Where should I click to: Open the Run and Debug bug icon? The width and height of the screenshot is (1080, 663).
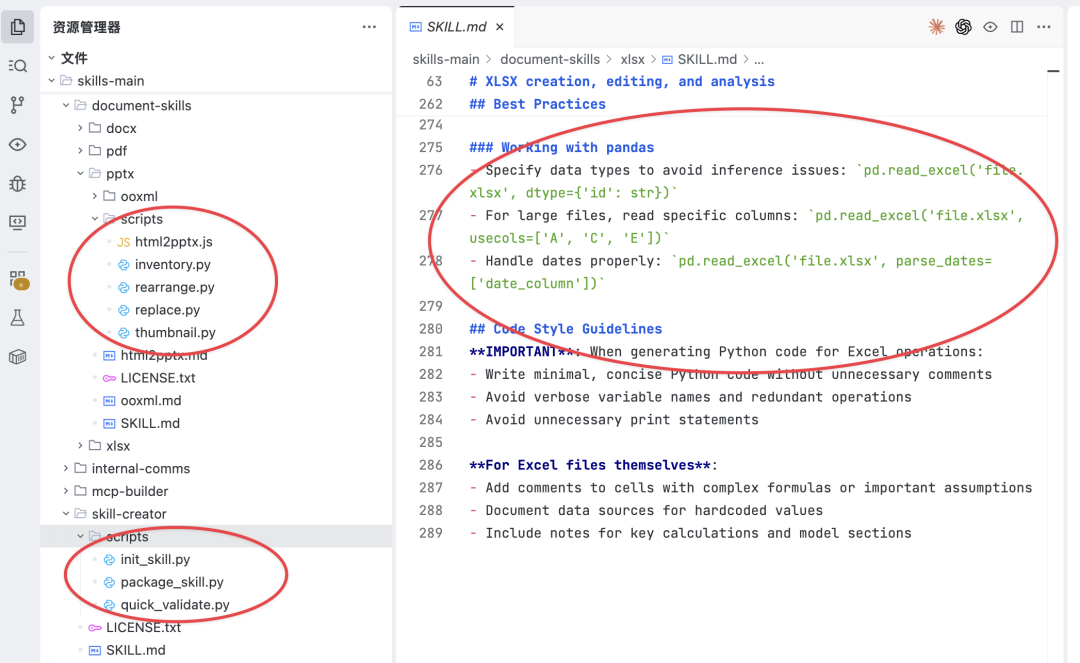click(x=18, y=183)
